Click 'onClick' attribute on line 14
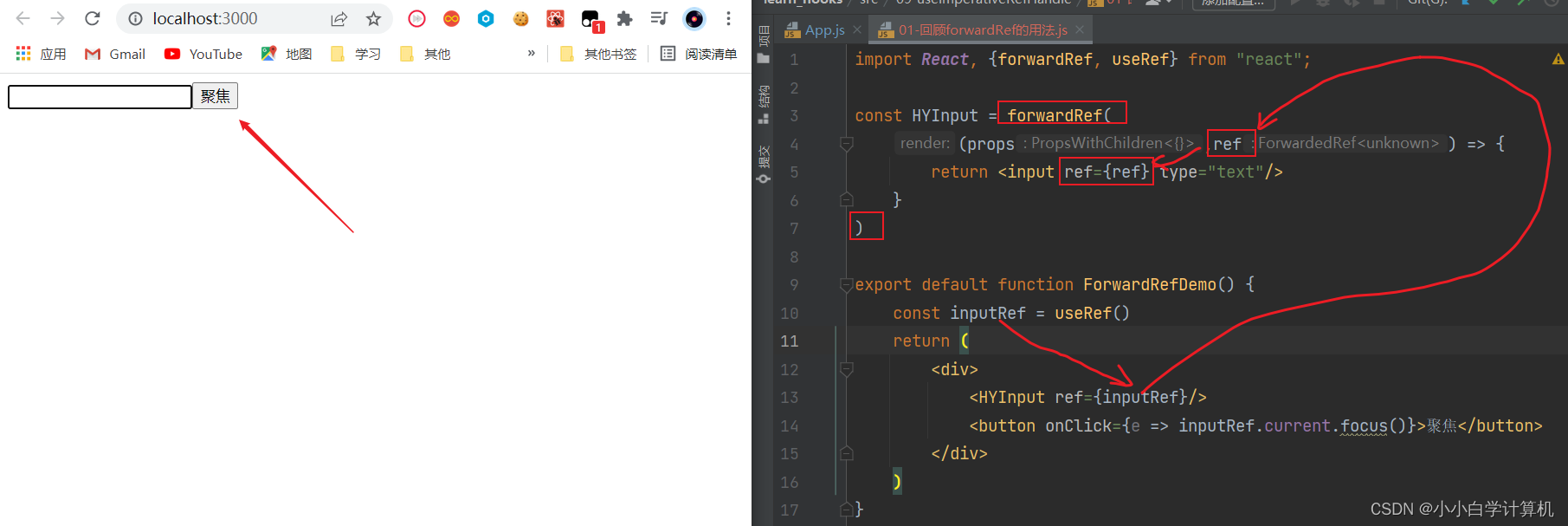This screenshot has height=526, width=1568. [1078, 425]
